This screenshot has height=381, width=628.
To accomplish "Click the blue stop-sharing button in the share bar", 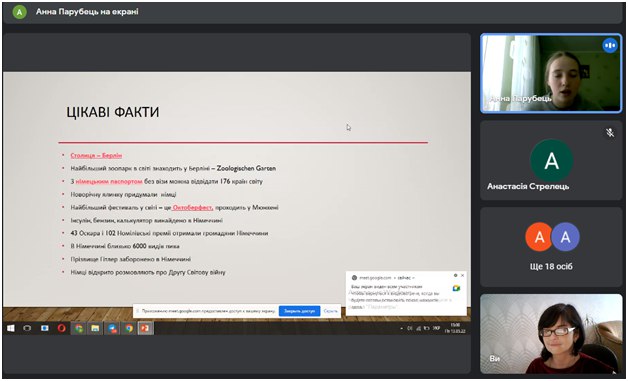I will (300, 311).
